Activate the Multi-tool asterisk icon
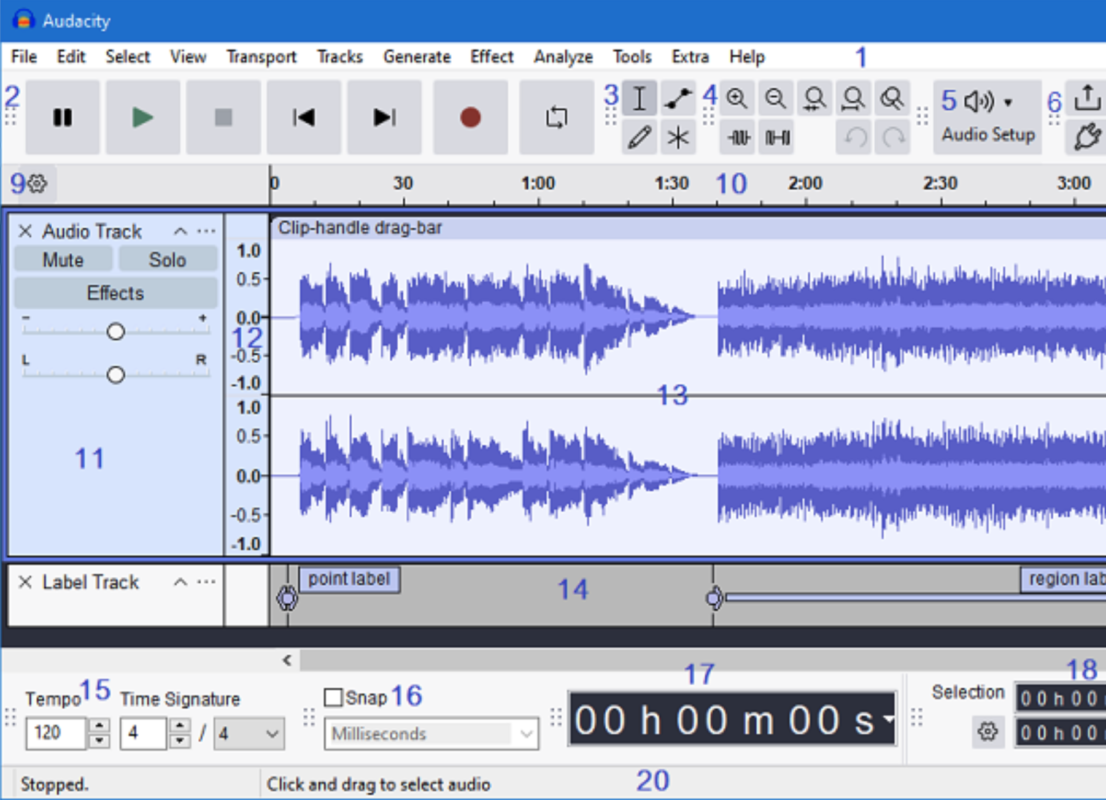 678,137
